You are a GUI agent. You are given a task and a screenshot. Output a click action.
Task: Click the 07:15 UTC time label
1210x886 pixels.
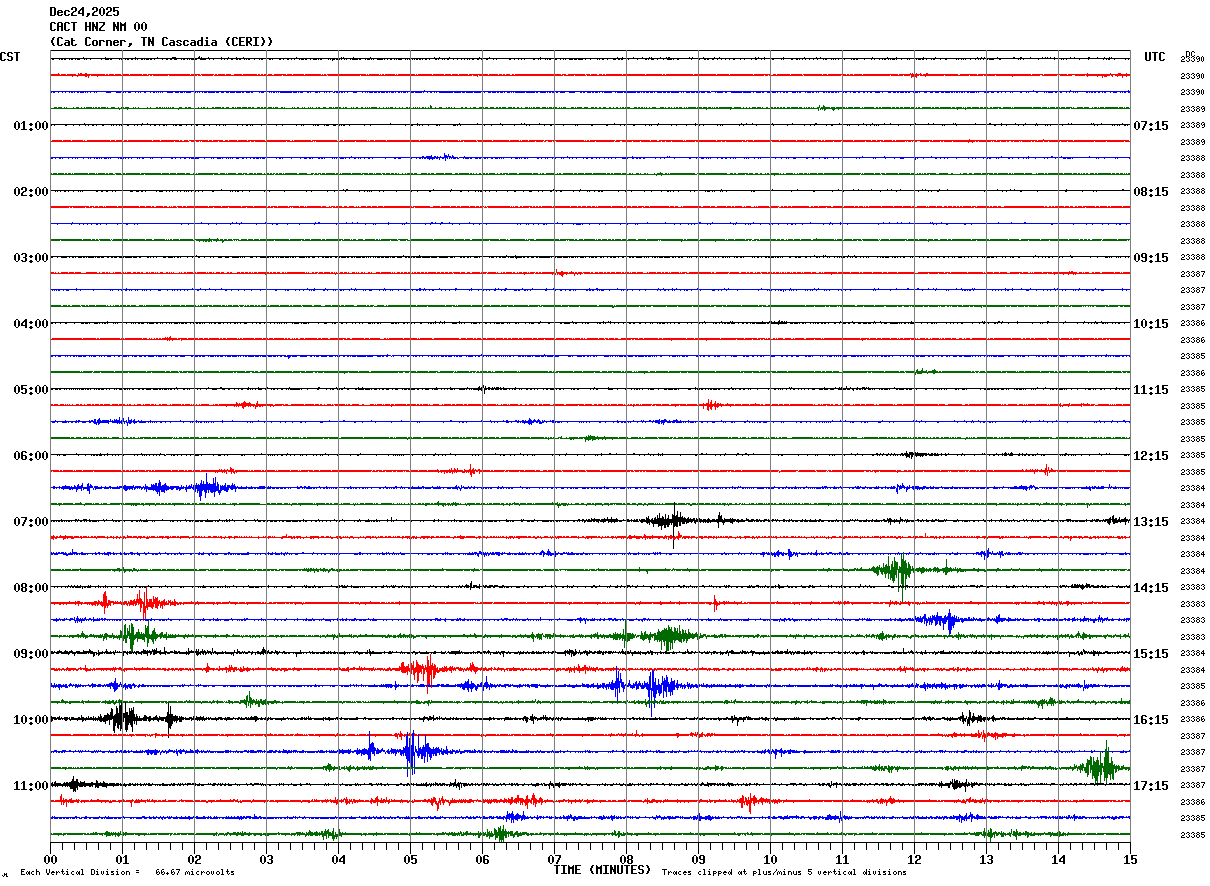point(1151,126)
